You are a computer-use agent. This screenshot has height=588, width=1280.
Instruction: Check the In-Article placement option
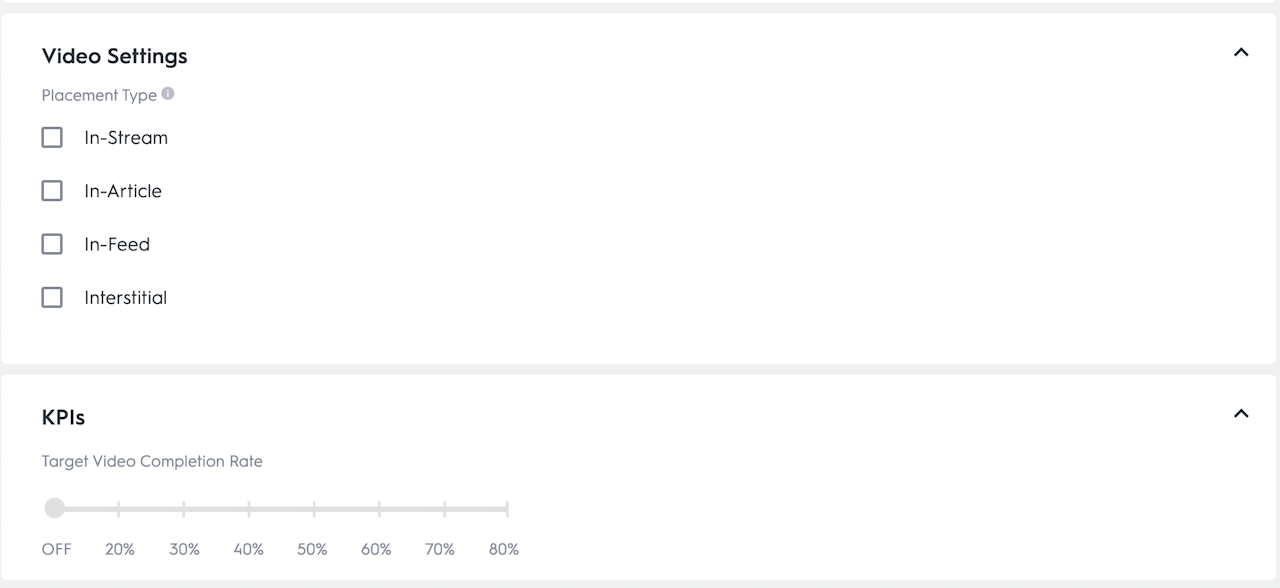point(52,191)
